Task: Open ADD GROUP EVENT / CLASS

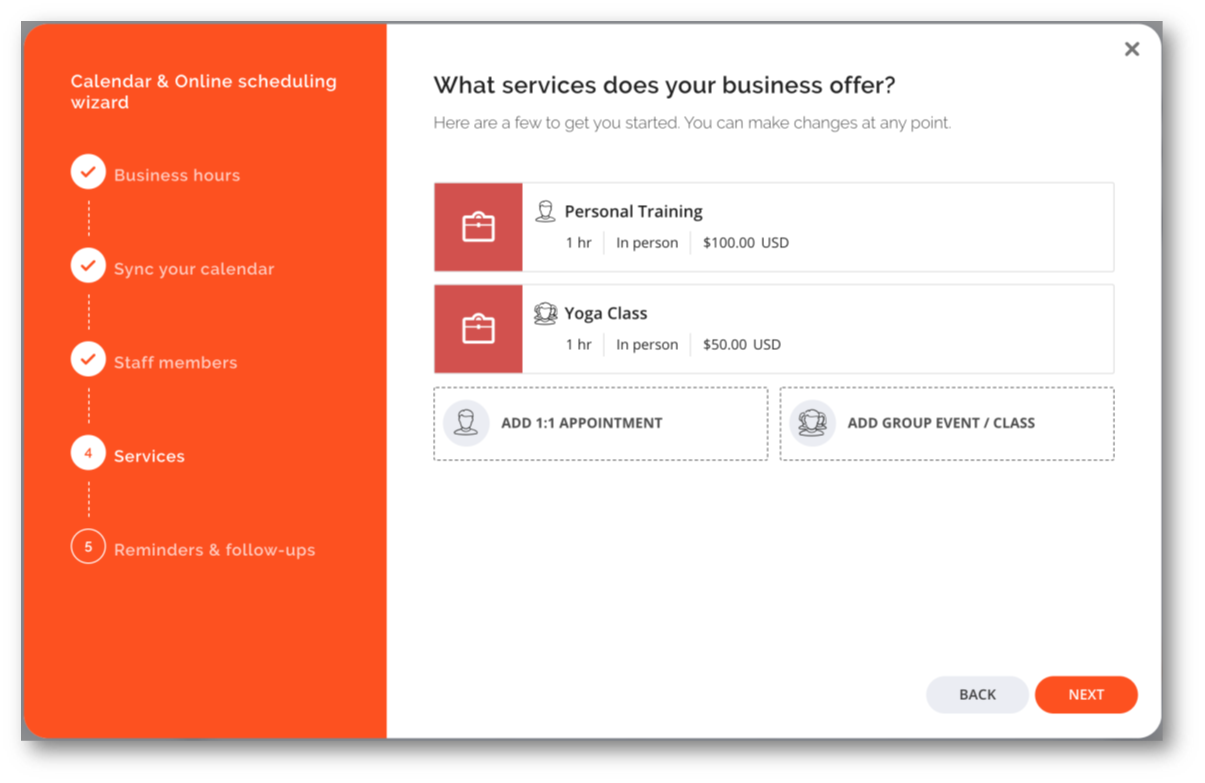Action: coord(947,423)
